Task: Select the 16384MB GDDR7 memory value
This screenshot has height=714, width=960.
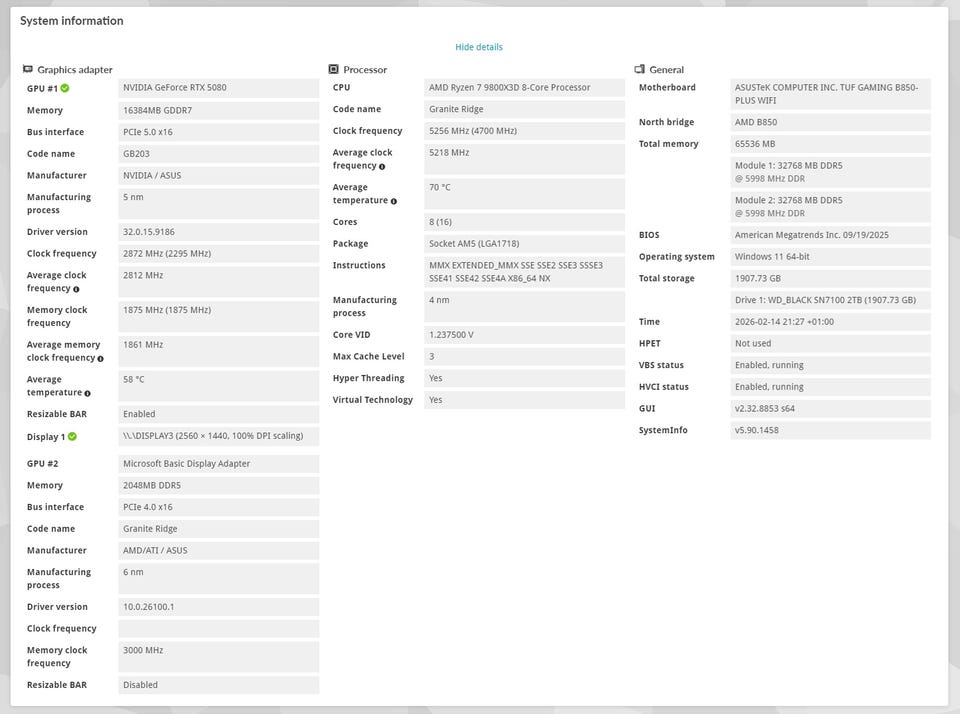Action: coord(219,110)
